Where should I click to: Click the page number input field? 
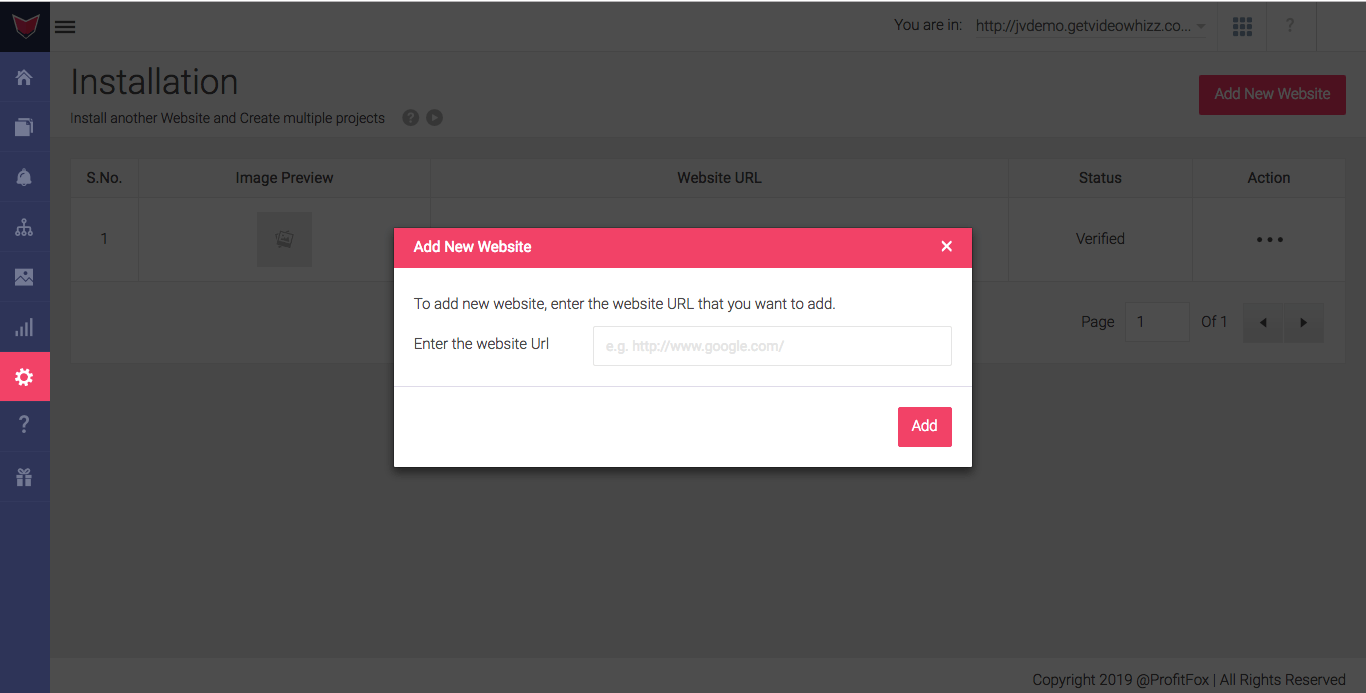(1158, 322)
